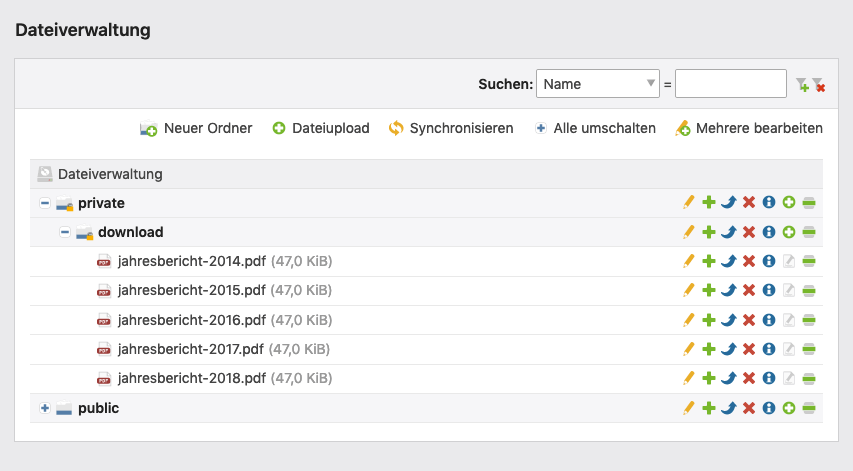This screenshot has width=853, height=471.
Task: Click drag handle of jahresbericht-2018.pdf
Action: (809, 379)
